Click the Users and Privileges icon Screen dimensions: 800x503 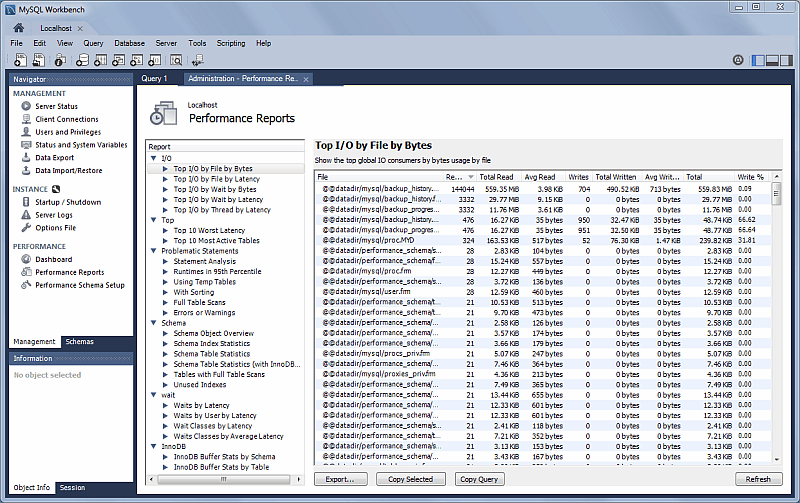click(25, 132)
